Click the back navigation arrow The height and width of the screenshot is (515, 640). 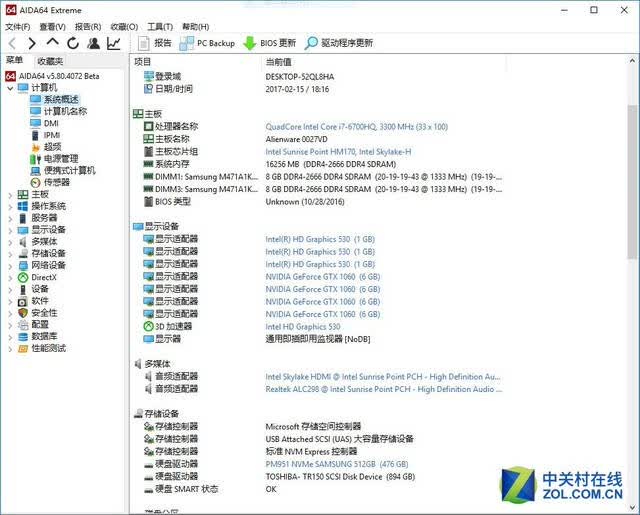(x=12, y=43)
